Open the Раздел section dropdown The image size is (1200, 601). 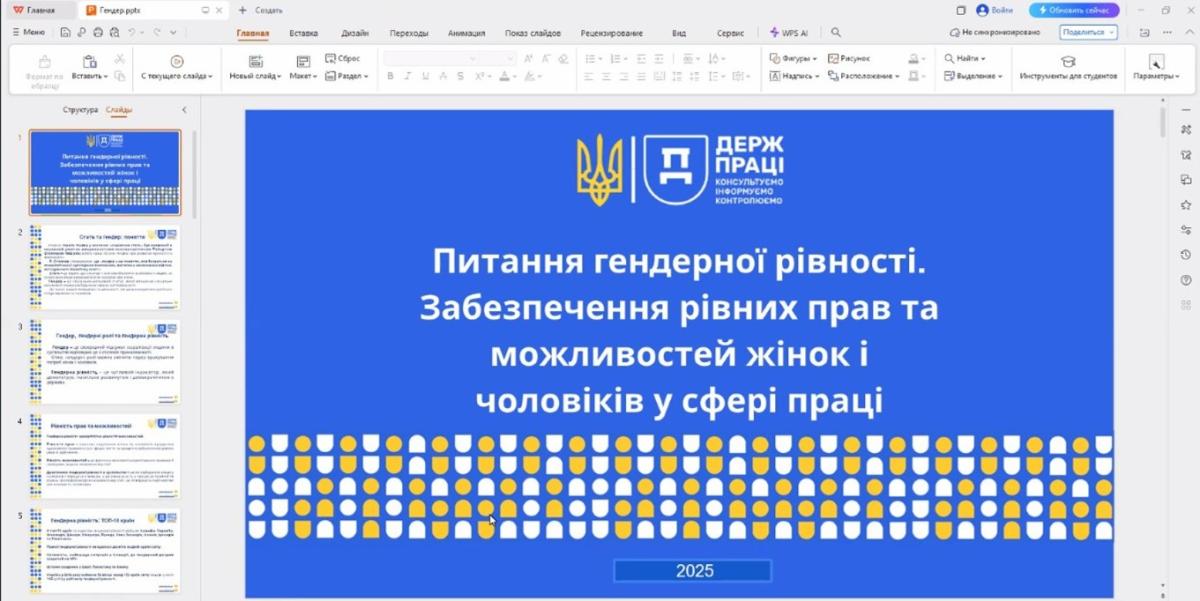pyautogui.click(x=346, y=76)
